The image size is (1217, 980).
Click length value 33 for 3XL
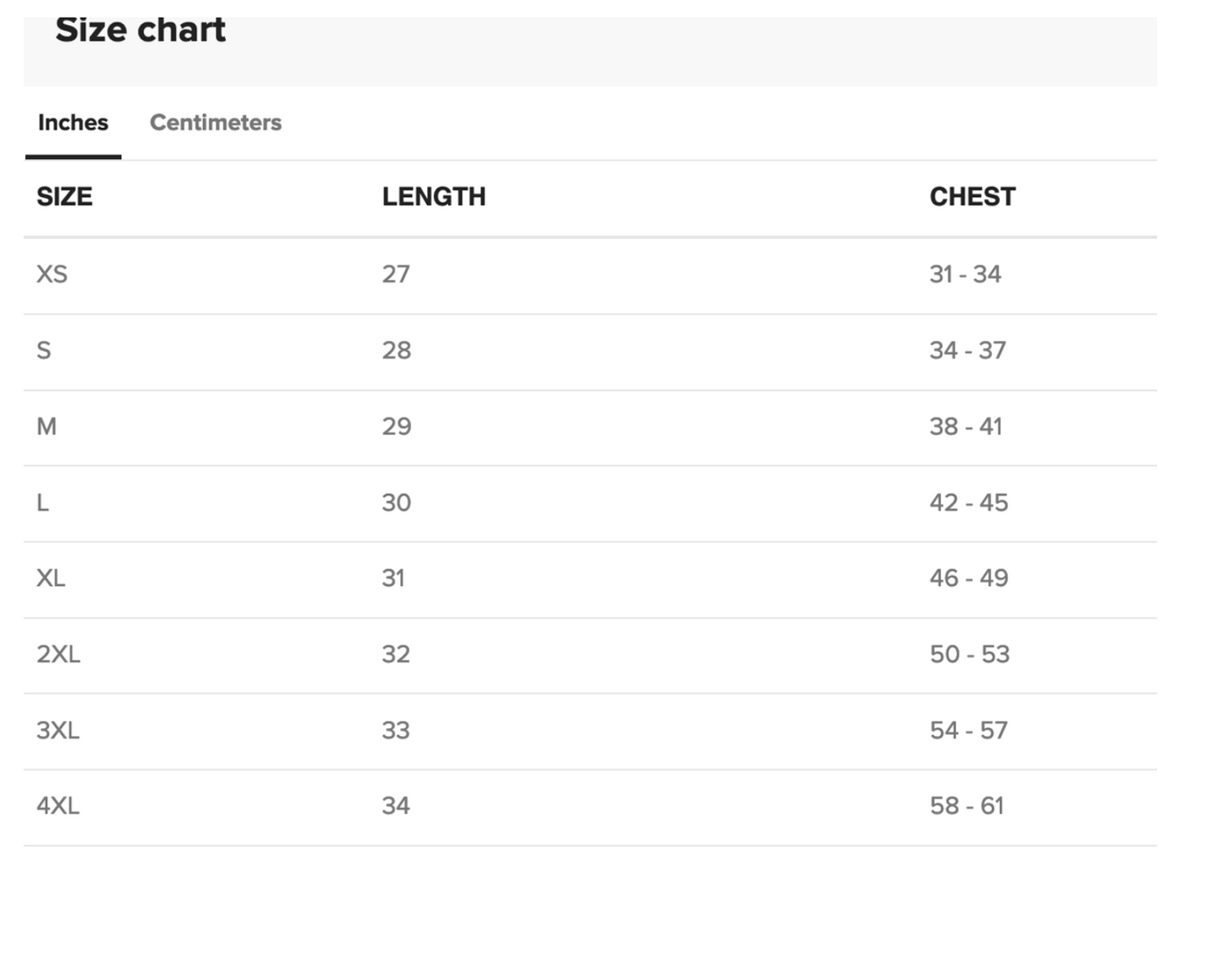396,730
